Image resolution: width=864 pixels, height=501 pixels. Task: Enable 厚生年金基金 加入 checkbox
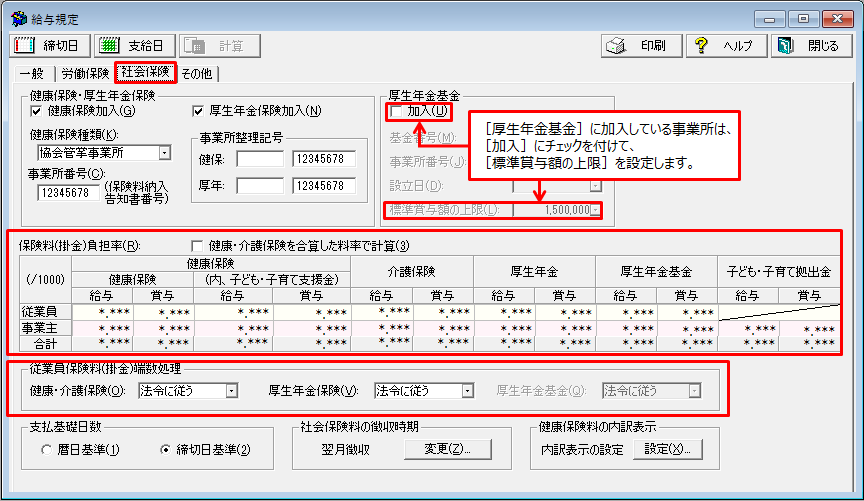(397, 111)
